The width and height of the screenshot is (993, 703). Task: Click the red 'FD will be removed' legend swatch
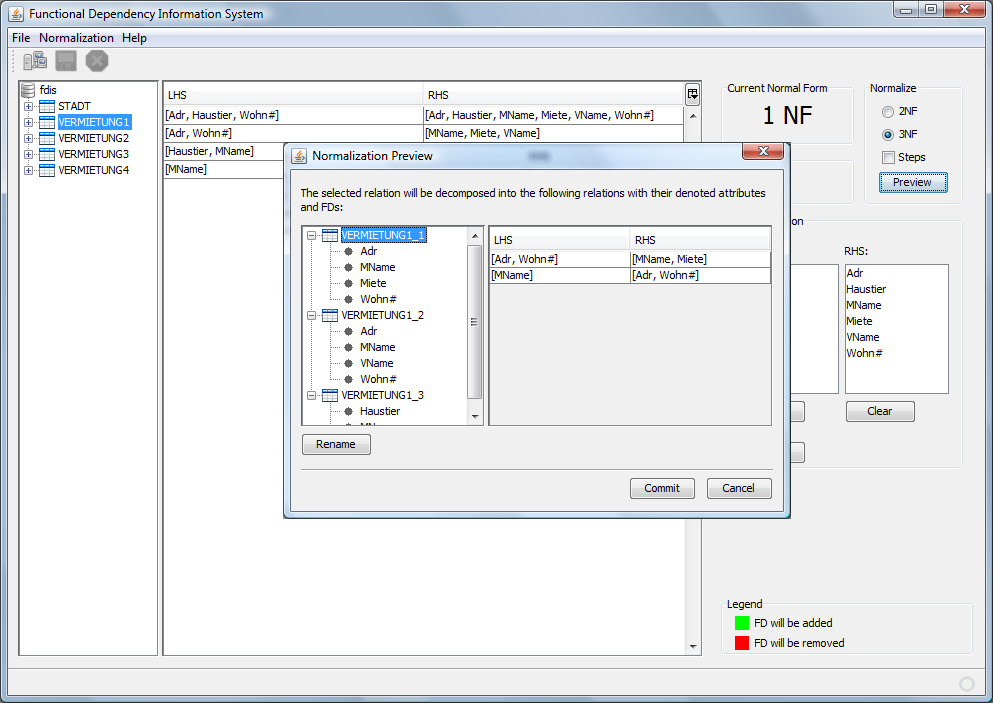click(742, 643)
